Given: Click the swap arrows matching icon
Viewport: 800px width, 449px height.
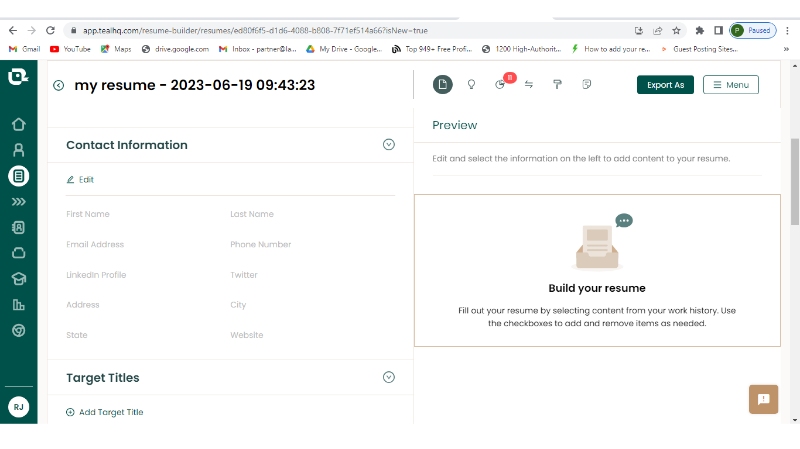Looking at the screenshot, I should coord(528,85).
